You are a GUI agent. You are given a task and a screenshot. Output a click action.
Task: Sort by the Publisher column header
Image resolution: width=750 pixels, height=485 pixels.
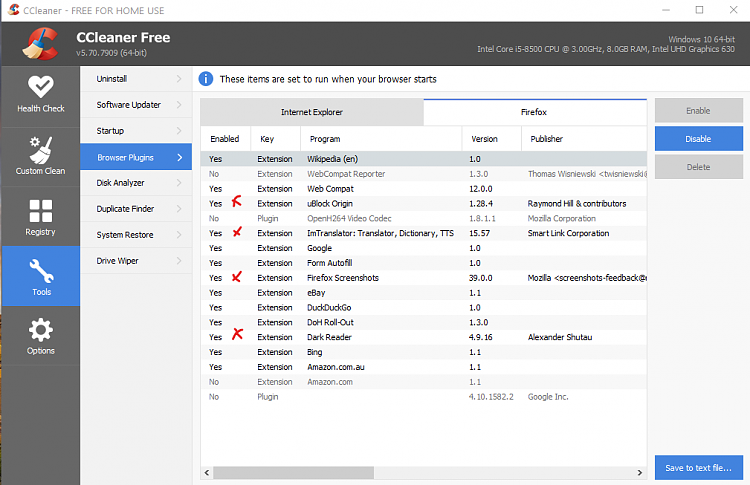(584, 139)
